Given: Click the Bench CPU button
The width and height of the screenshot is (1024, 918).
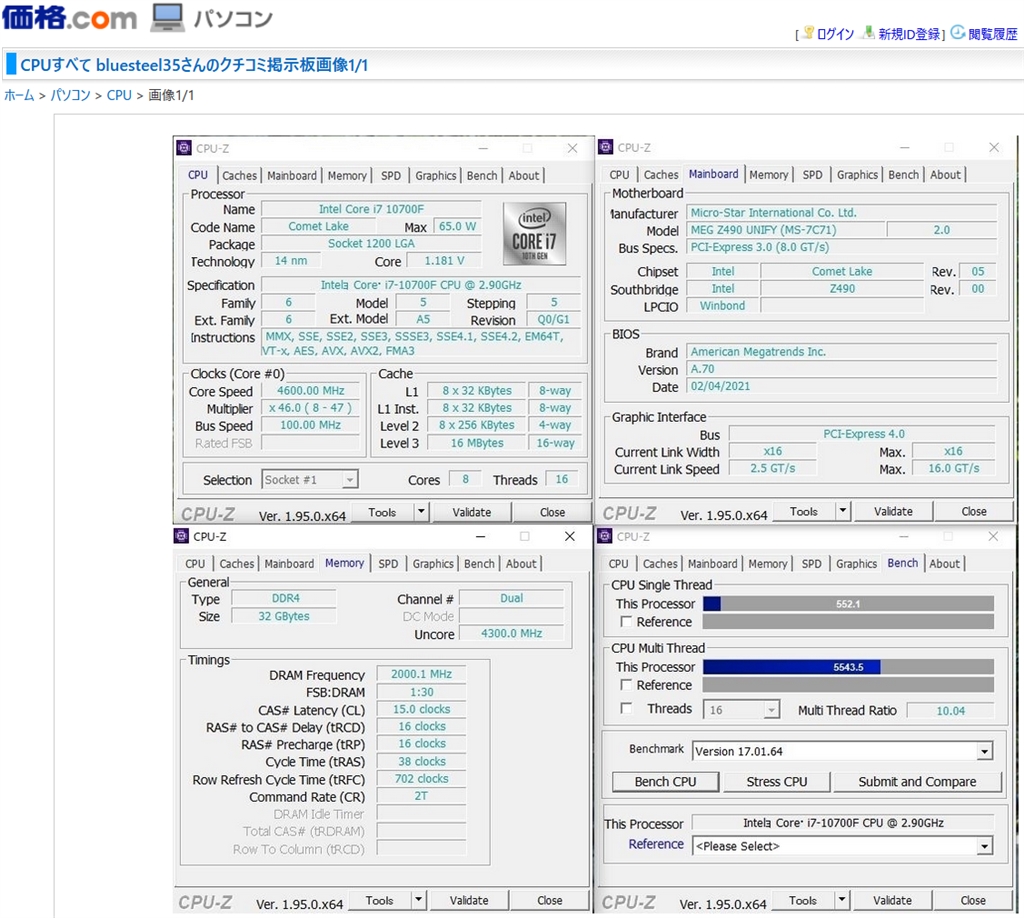Looking at the screenshot, I should (665, 782).
